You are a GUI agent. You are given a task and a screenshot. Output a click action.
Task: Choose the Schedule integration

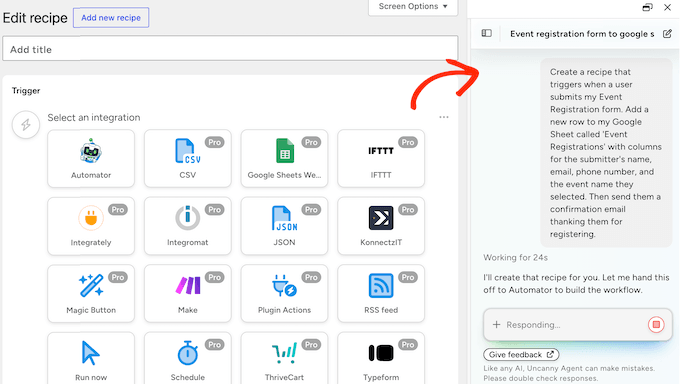[188, 358]
